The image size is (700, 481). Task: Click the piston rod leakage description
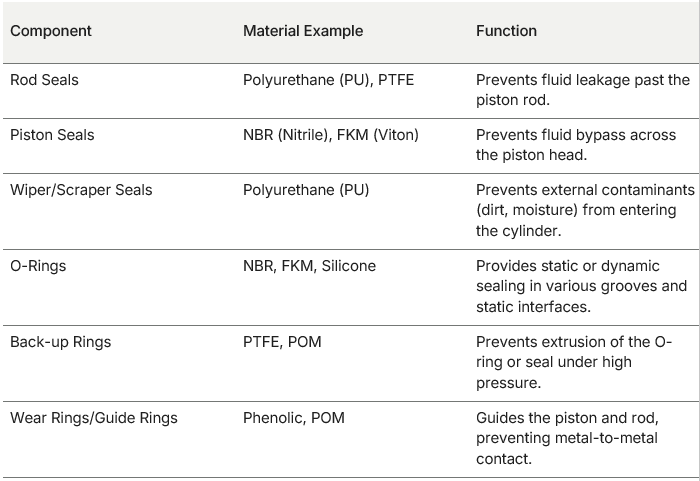click(x=582, y=90)
